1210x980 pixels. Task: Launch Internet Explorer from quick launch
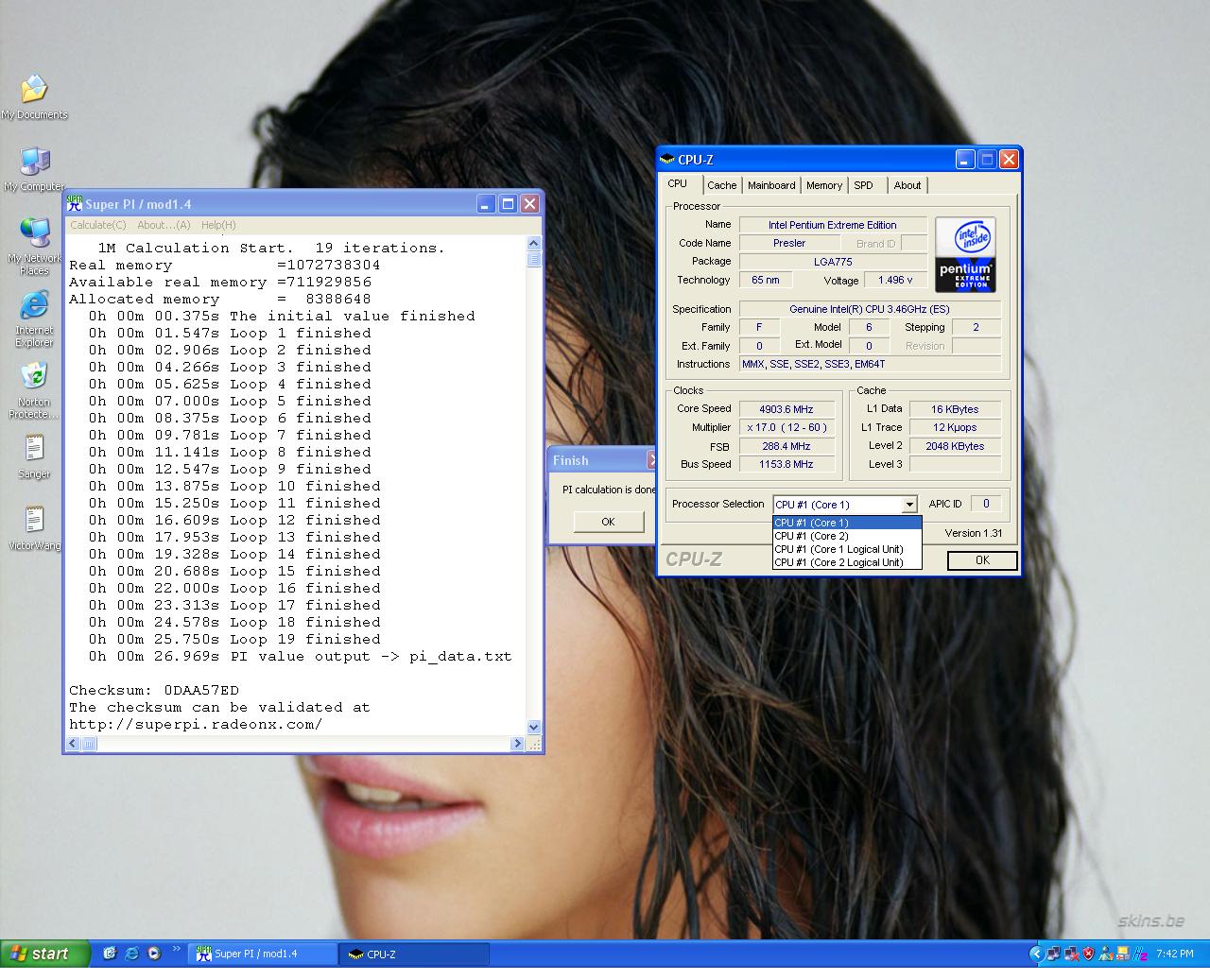[131, 954]
